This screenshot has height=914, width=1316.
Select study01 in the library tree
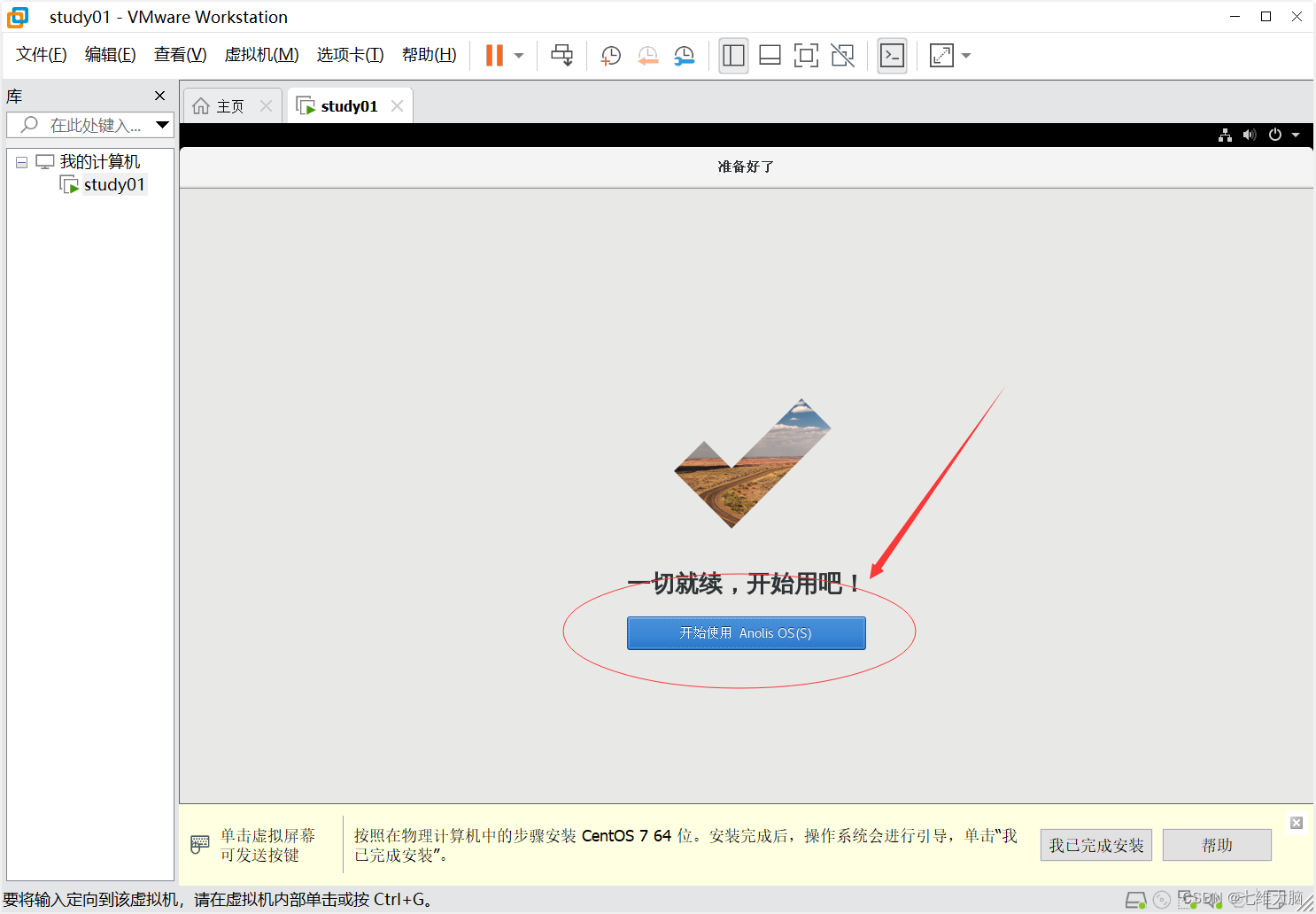click(x=113, y=184)
